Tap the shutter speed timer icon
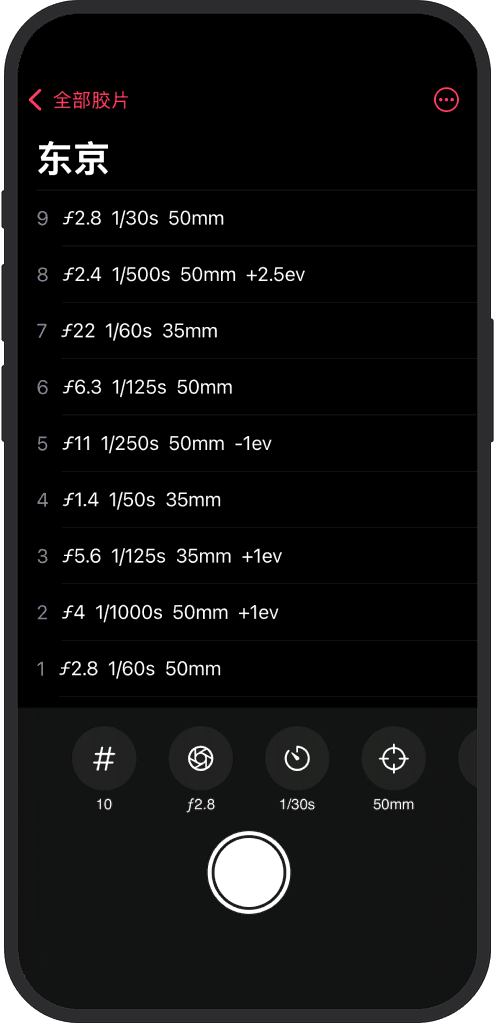This screenshot has height=1024, width=504. coord(297,759)
